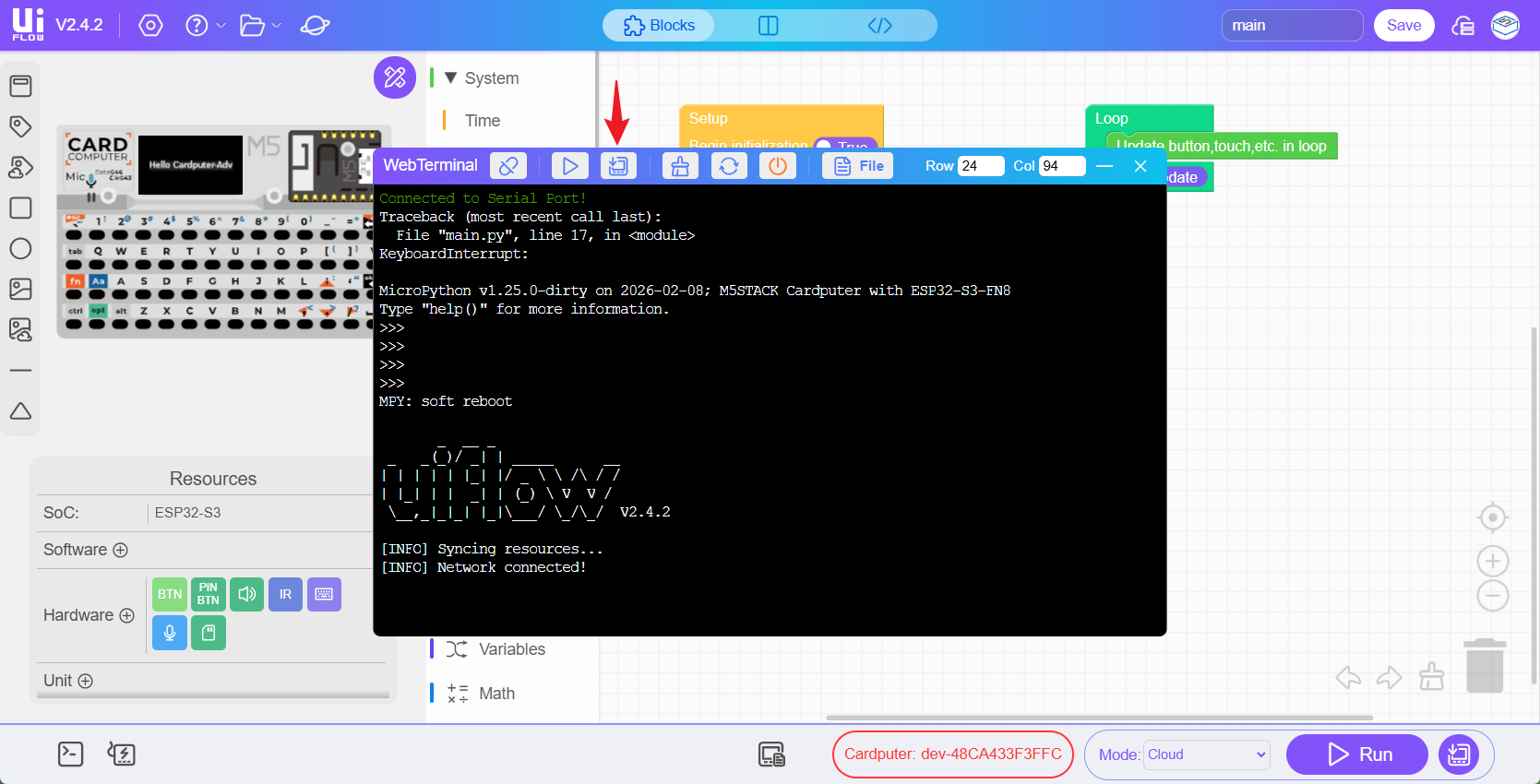
Task: Switch to the code view tab
Action: tap(879, 26)
